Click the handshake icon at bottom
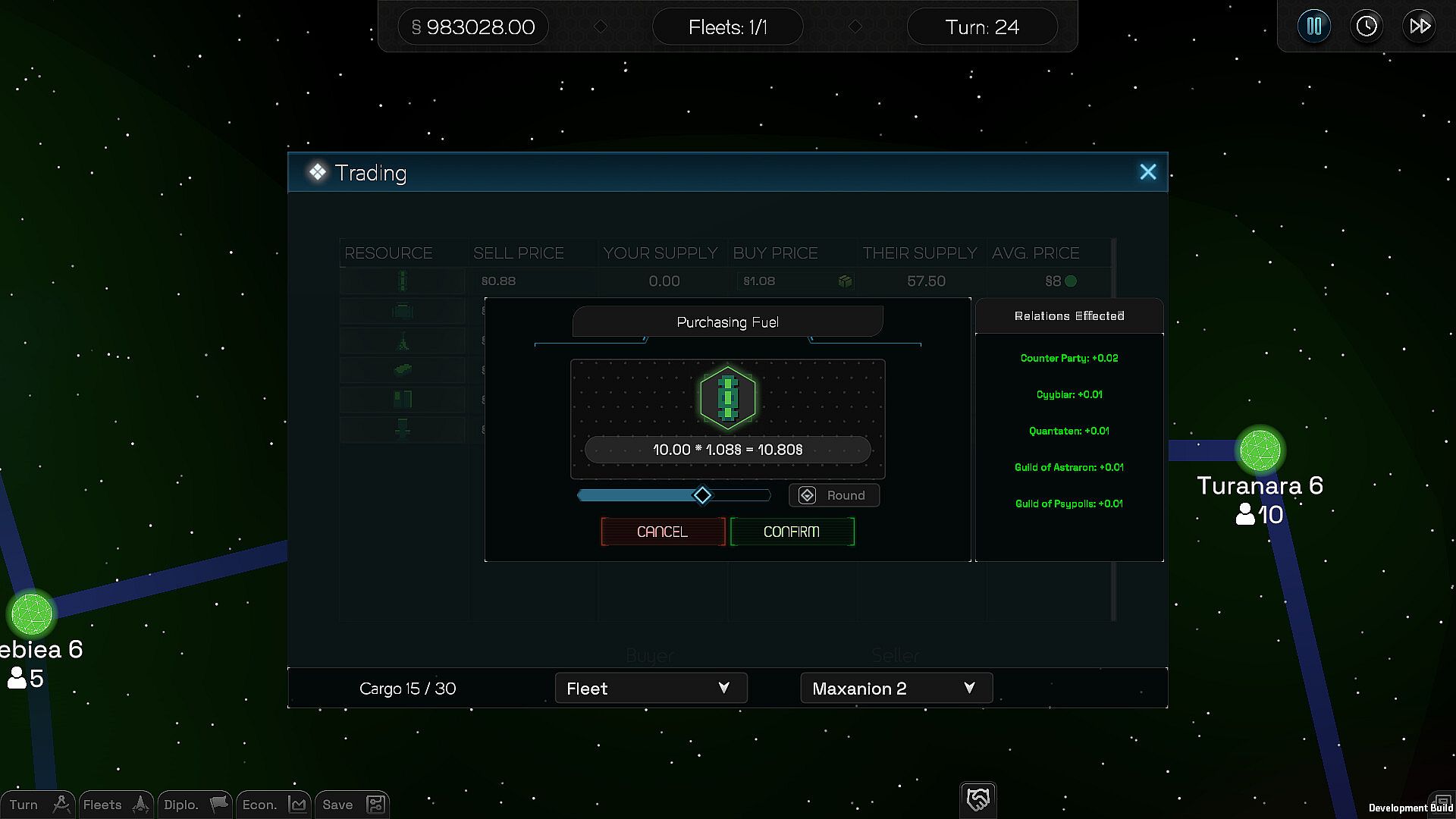1456x819 pixels. click(977, 799)
